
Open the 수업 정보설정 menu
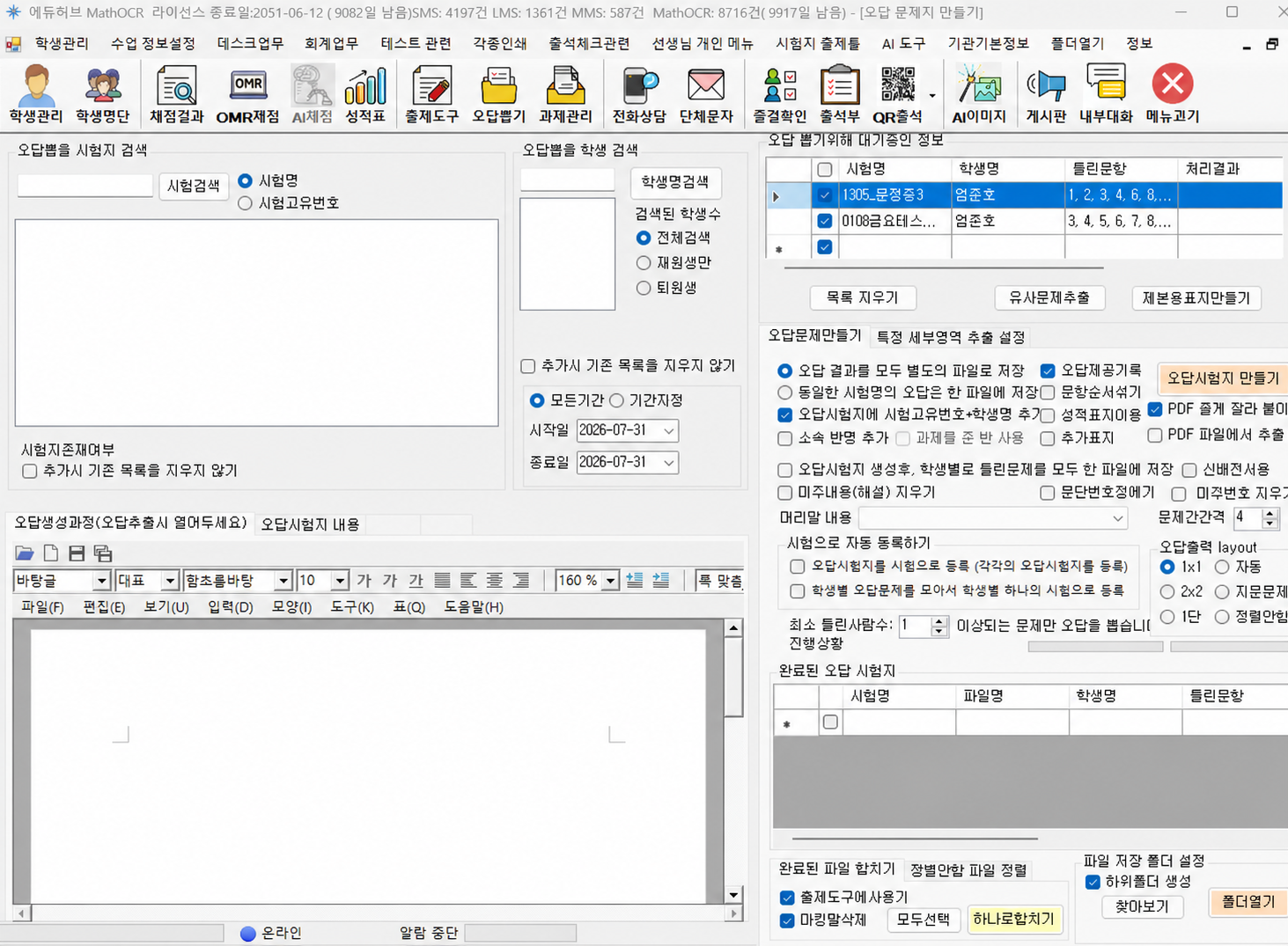click(x=153, y=43)
